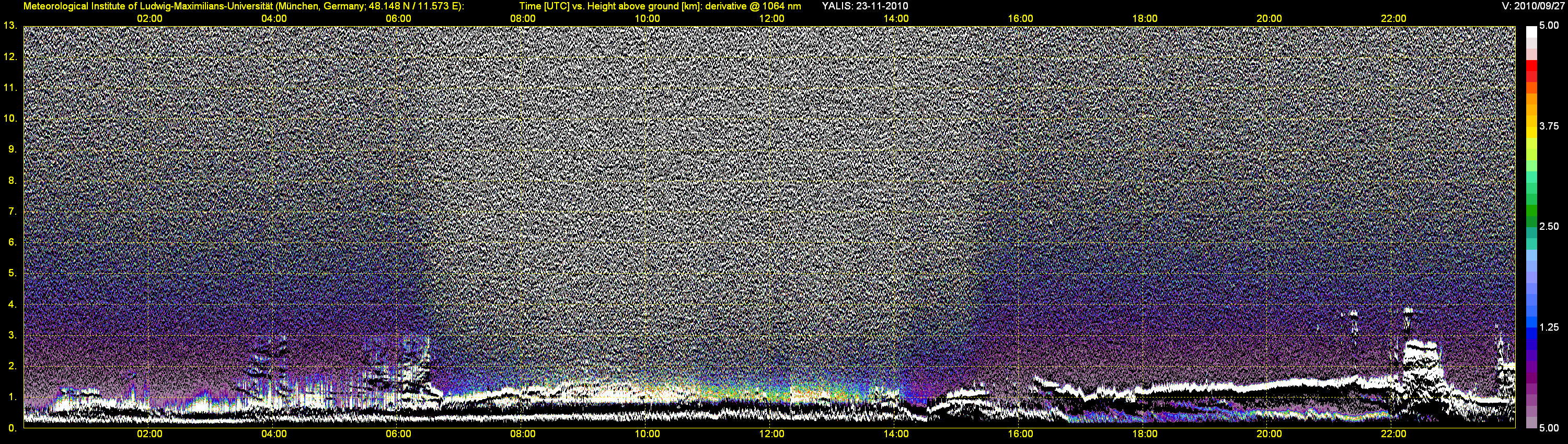Screen dimensions: 1568x444
Task: Click the 6. height axis label
Action: (12, 242)
